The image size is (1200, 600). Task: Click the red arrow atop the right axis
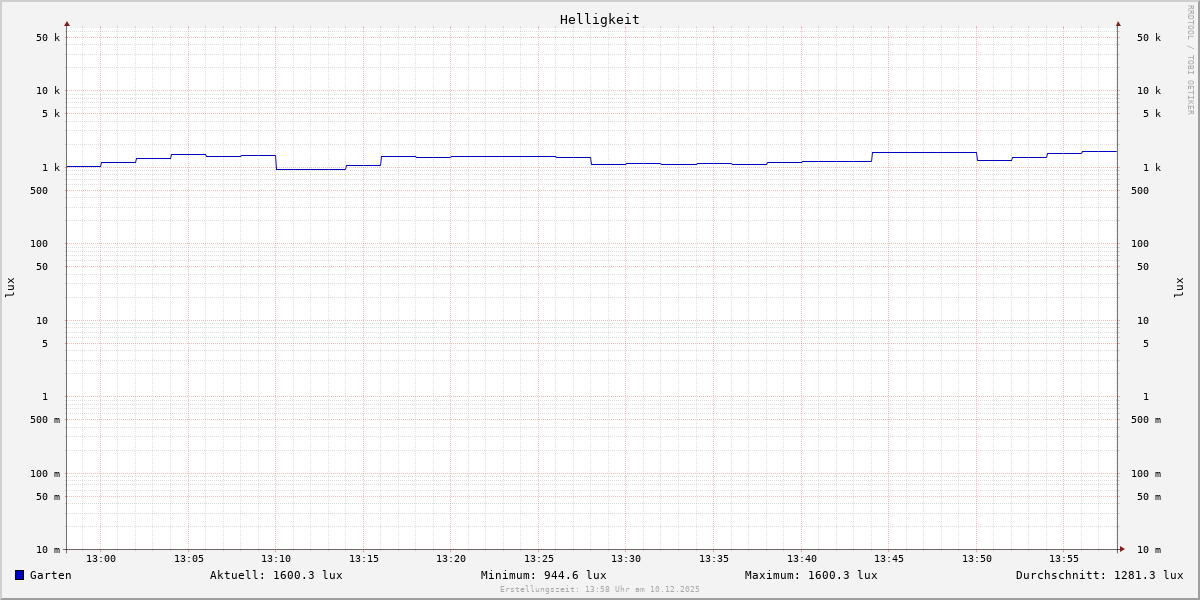[1118, 23]
